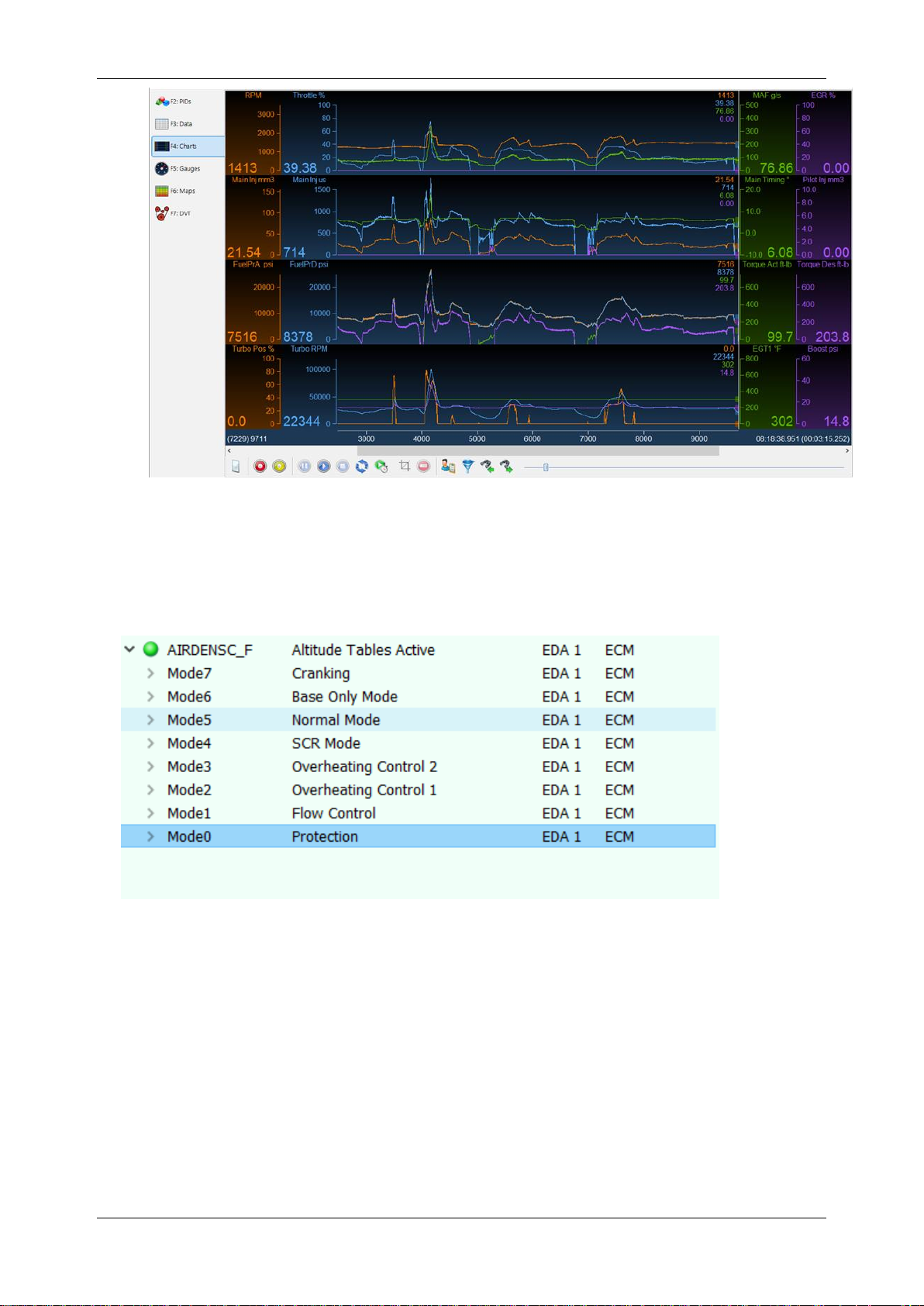
Task: Expand the Mode0 Protection row
Action: [150, 836]
